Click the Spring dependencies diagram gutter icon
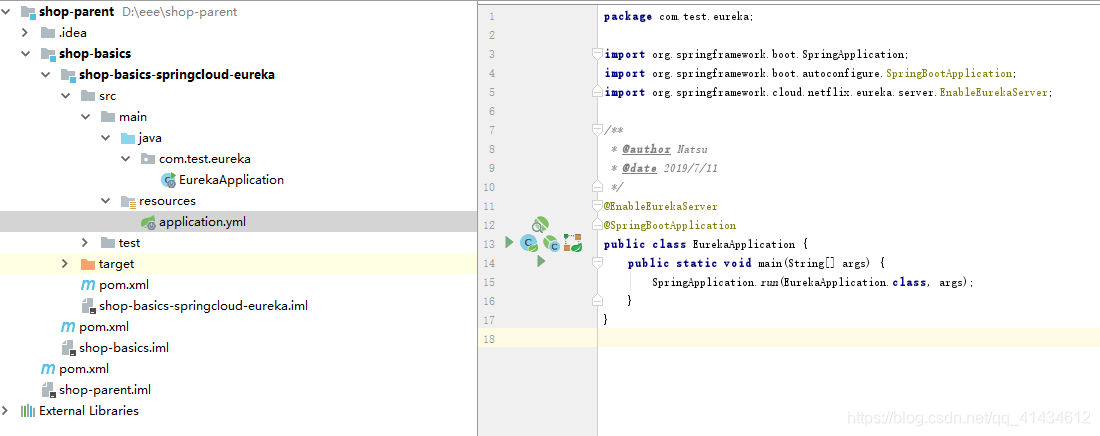1100x436 pixels. 573,244
